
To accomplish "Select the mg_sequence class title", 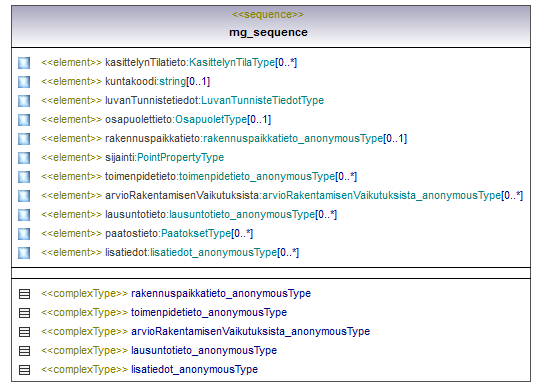I will [268, 32].
